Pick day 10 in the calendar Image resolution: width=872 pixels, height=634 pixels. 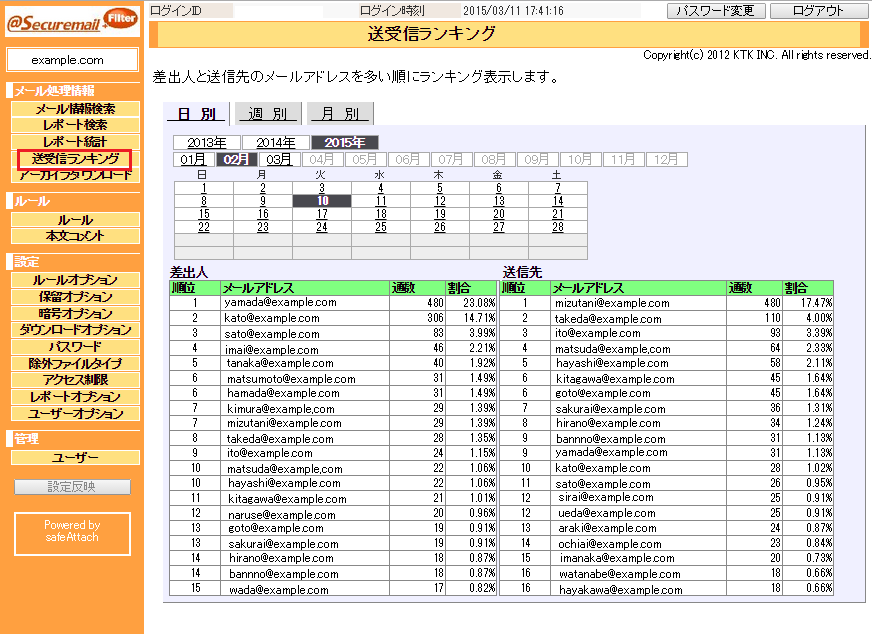322,201
